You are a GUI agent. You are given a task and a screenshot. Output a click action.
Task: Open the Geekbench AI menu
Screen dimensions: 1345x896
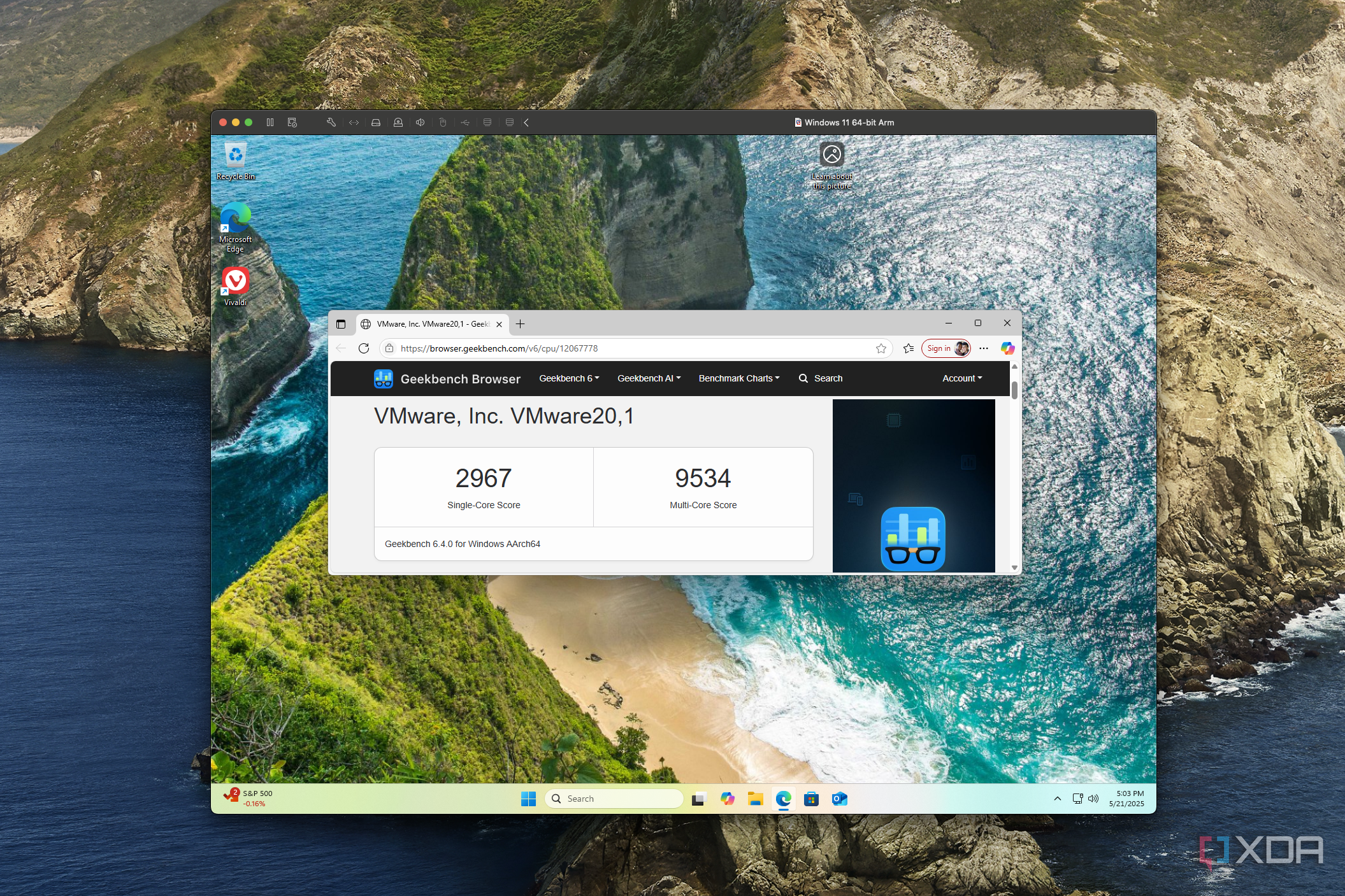pos(649,378)
